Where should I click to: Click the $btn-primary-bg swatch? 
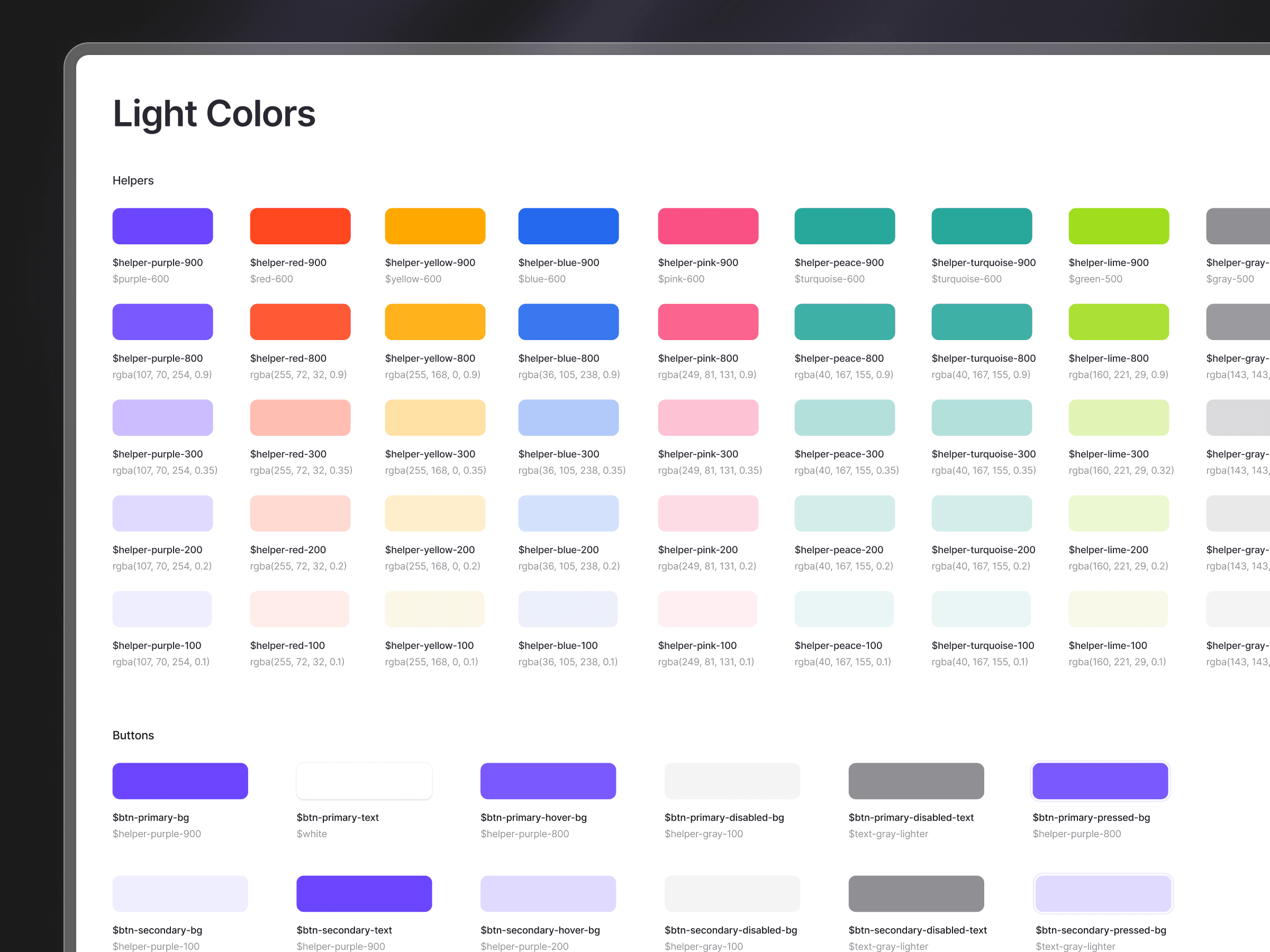(x=180, y=781)
